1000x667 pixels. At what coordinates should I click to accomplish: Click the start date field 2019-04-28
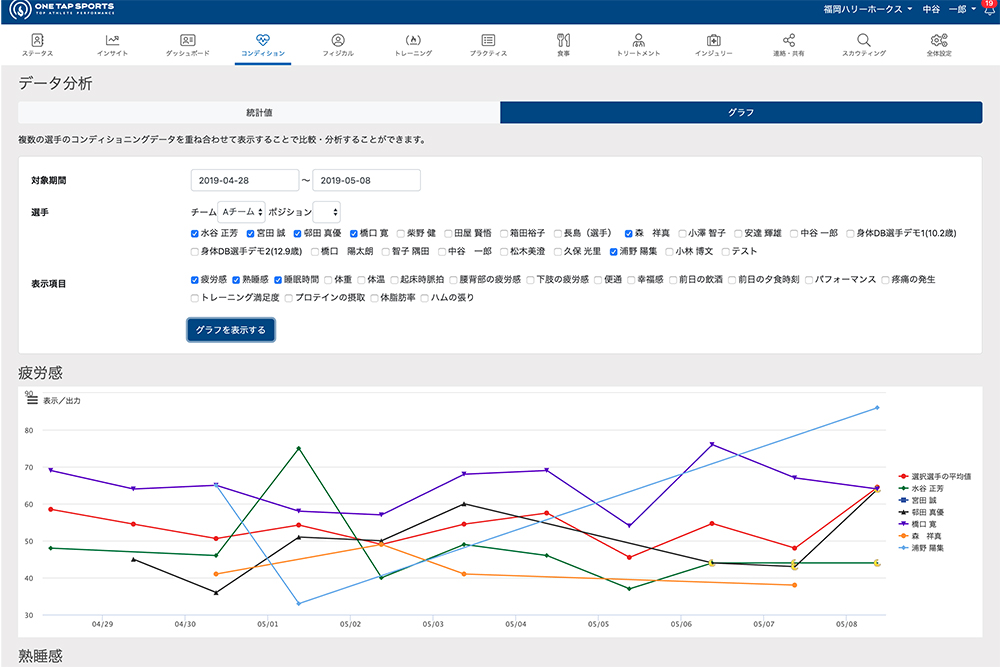(x=244, y=180)
